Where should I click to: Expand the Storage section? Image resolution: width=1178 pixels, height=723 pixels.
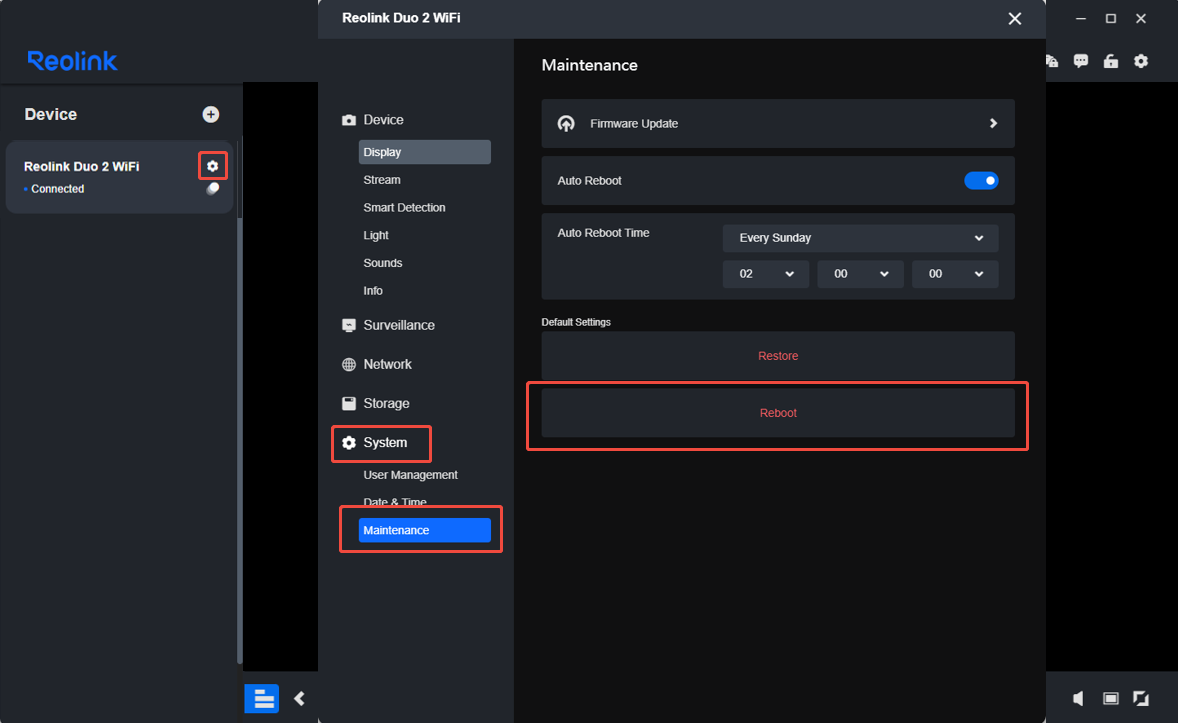click(x=376, y=403)
